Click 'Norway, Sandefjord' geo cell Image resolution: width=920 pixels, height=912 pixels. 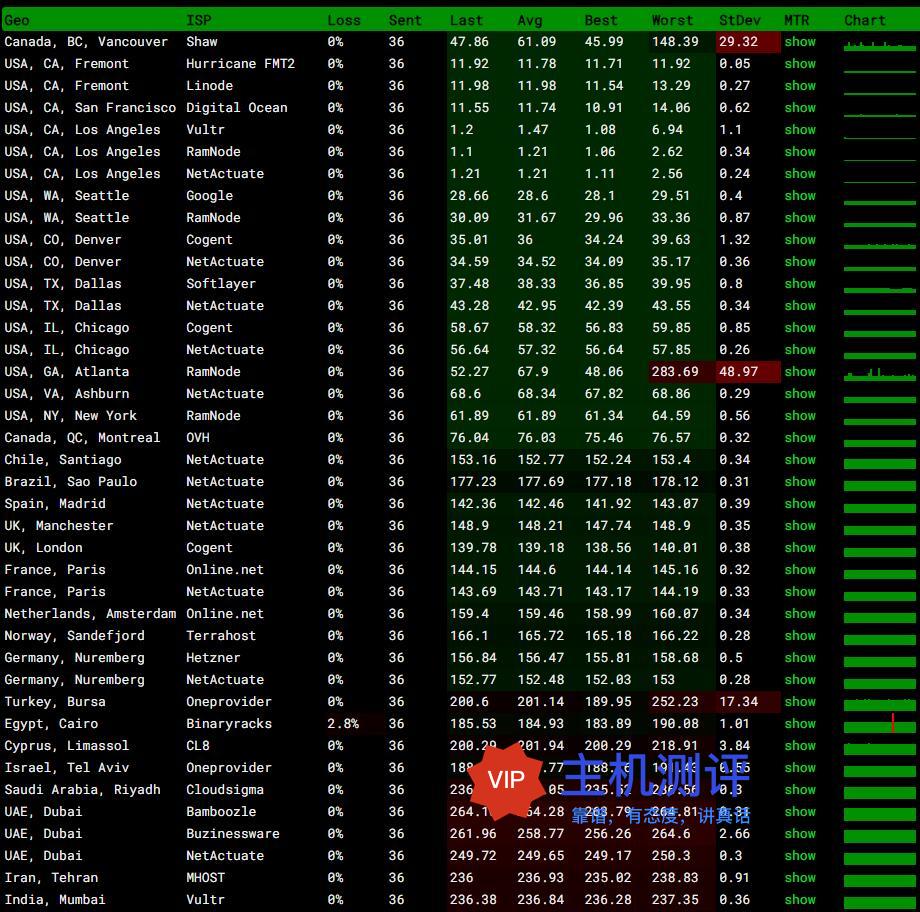pos(74,636)
